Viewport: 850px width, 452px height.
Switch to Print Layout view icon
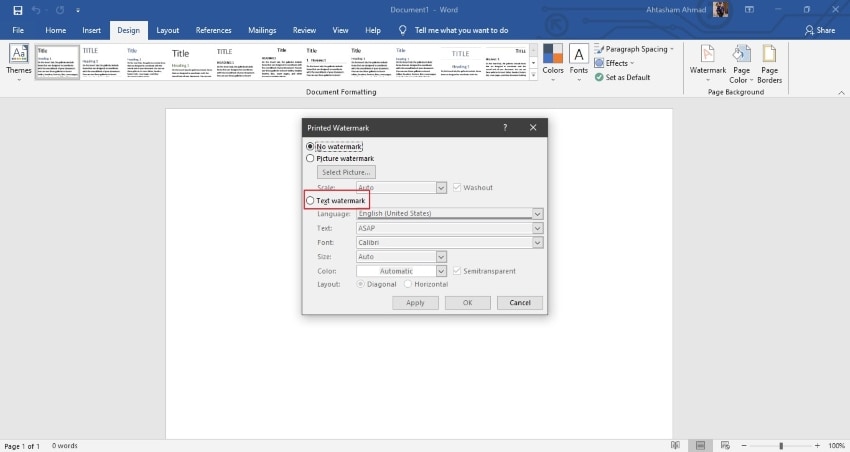tap(700, 445)
